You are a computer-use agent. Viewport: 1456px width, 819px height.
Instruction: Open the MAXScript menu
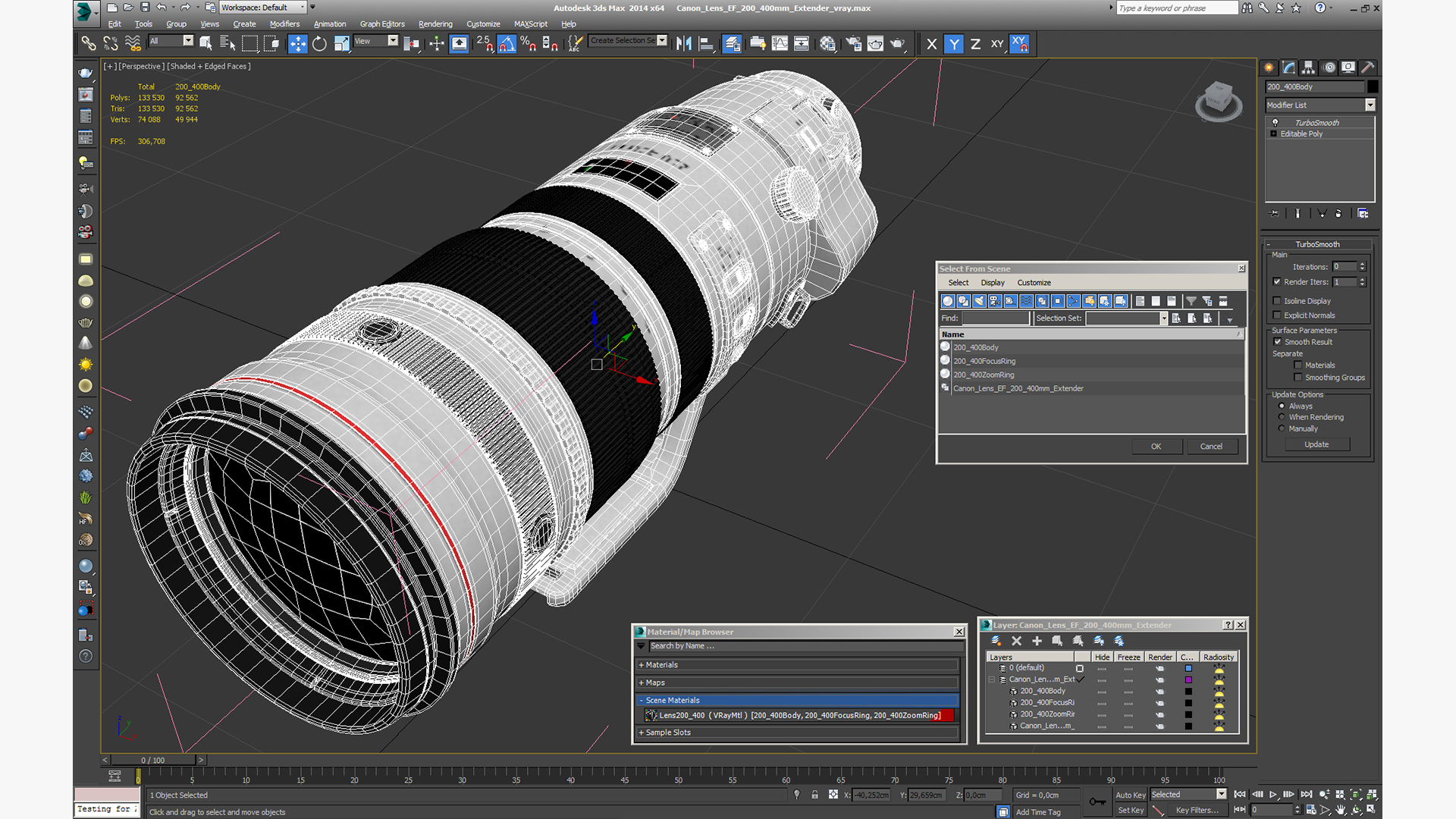pos(530,24)
